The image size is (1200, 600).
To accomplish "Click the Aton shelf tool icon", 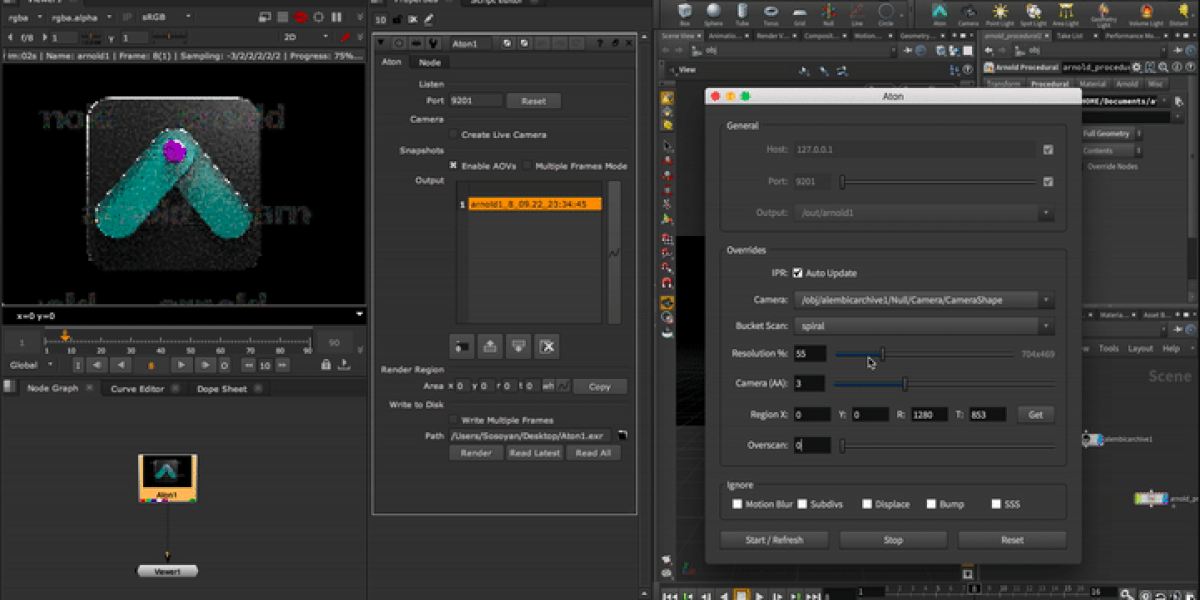I will click(x=939, y=10).
